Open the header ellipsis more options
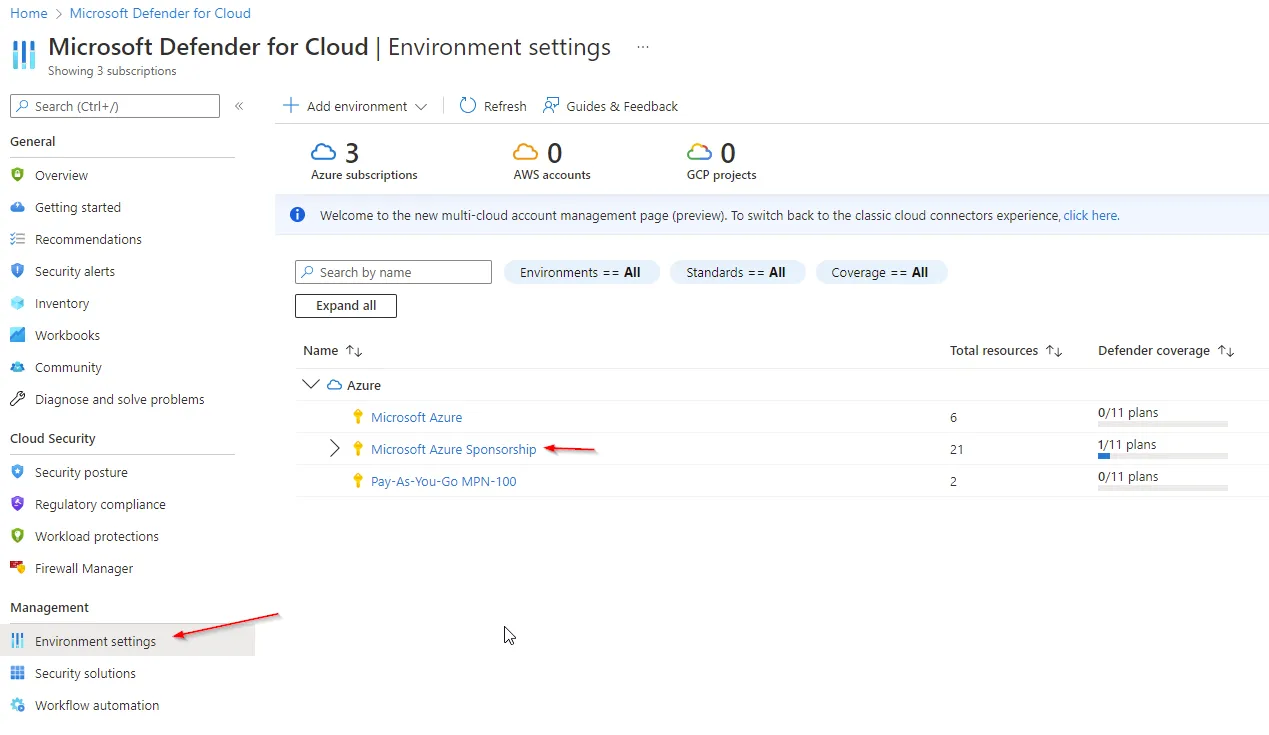1269x735 pixels. tap(643, 47)
